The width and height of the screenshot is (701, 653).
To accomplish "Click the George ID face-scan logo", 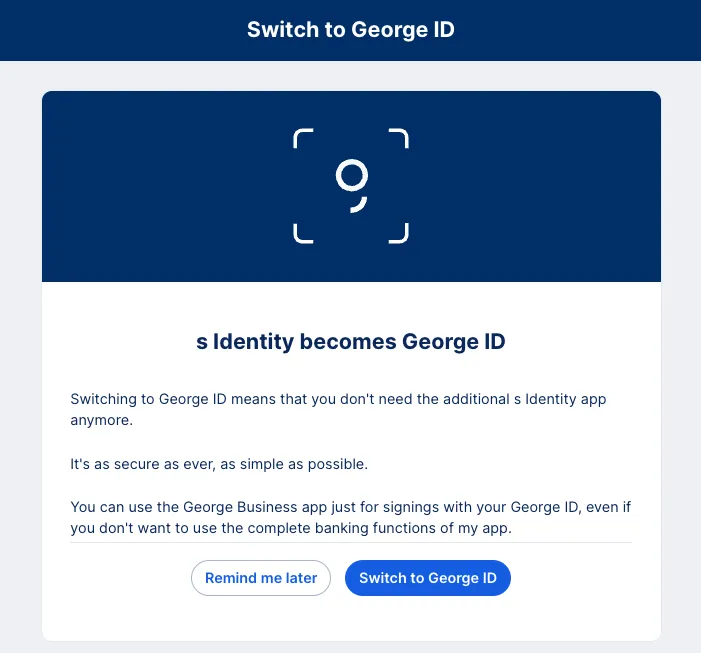I will [x=351, y=186].
